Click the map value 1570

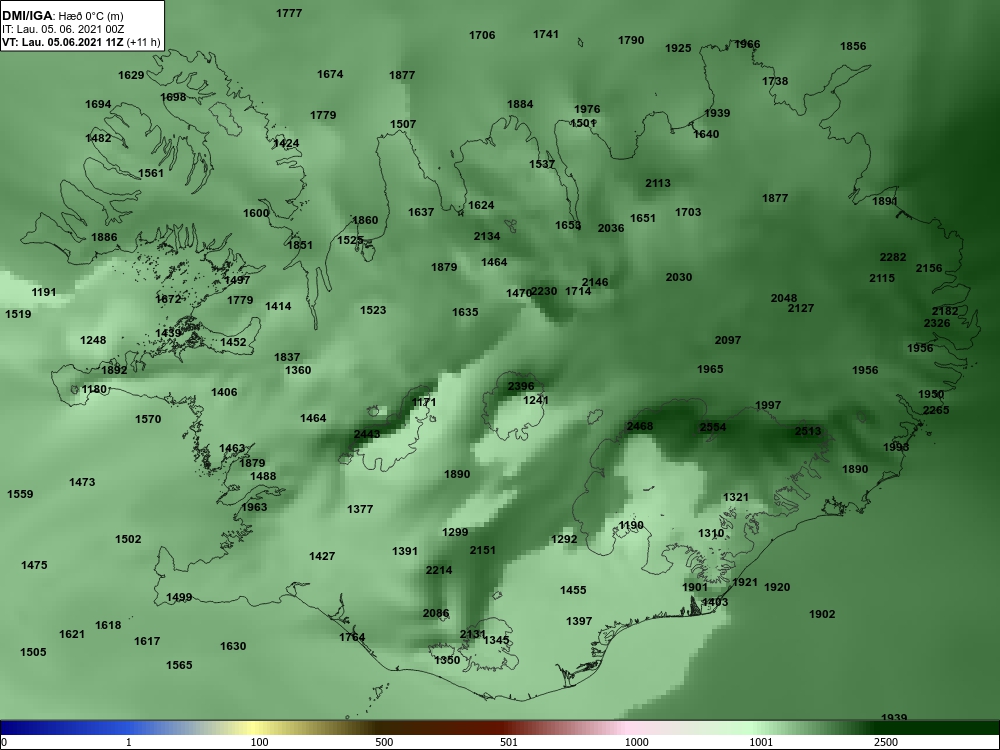point(148,419)
